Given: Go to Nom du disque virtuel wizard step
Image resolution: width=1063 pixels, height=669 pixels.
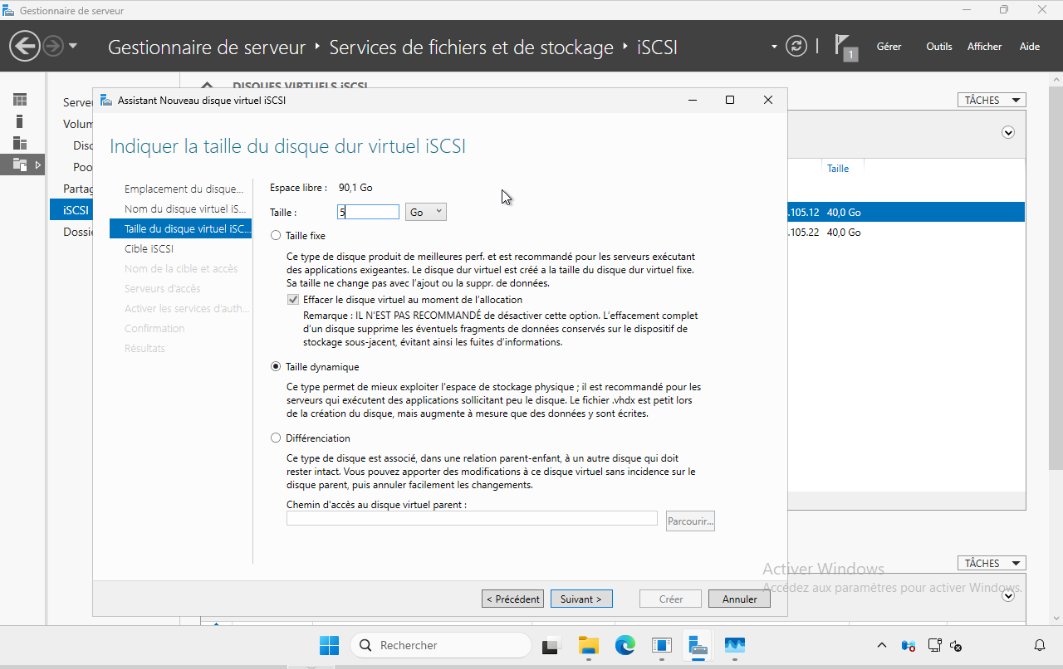Looking at the screenshot, I should 184,209.
